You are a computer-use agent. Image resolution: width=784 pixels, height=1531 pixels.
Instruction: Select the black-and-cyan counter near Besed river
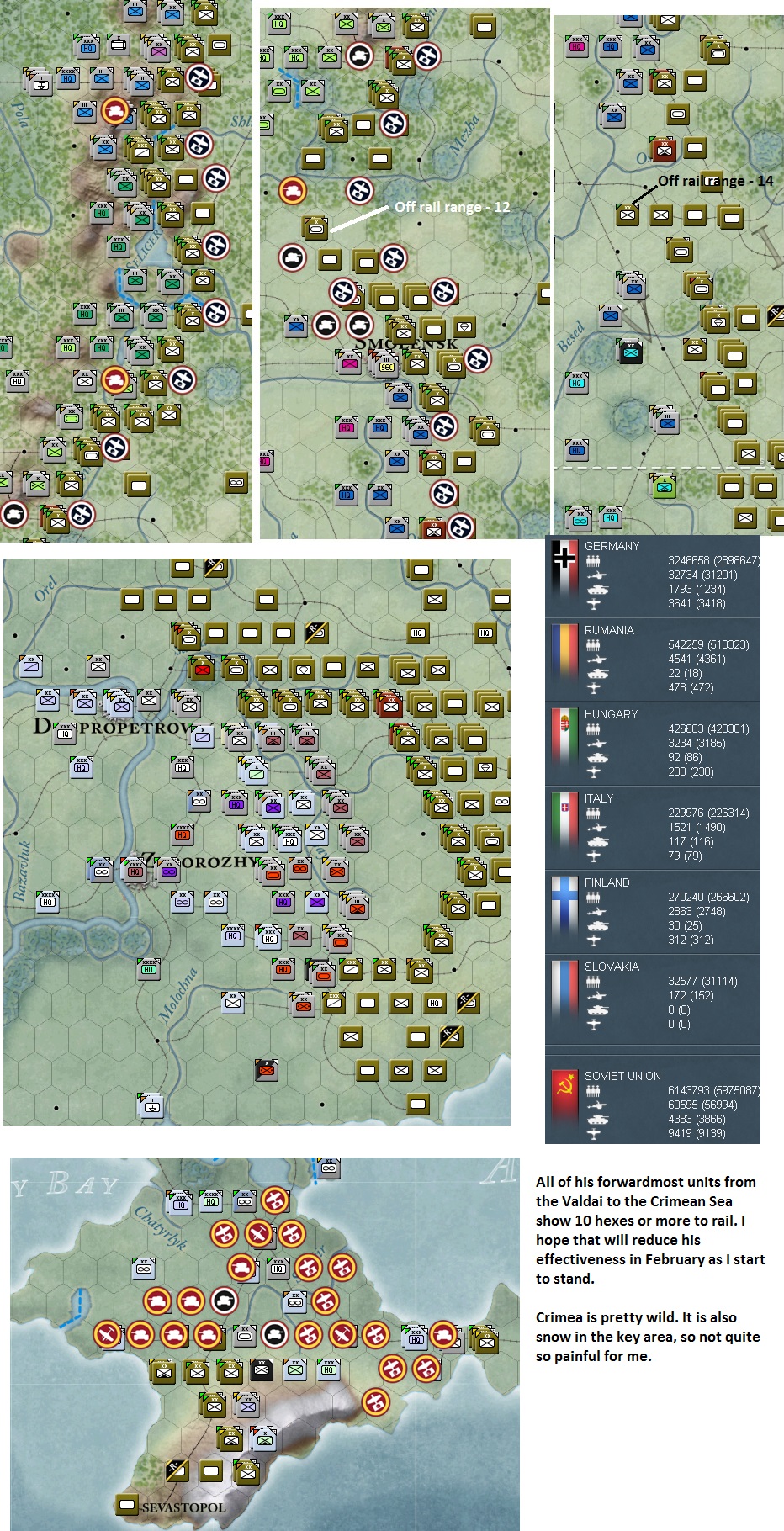tap(630, 351)
